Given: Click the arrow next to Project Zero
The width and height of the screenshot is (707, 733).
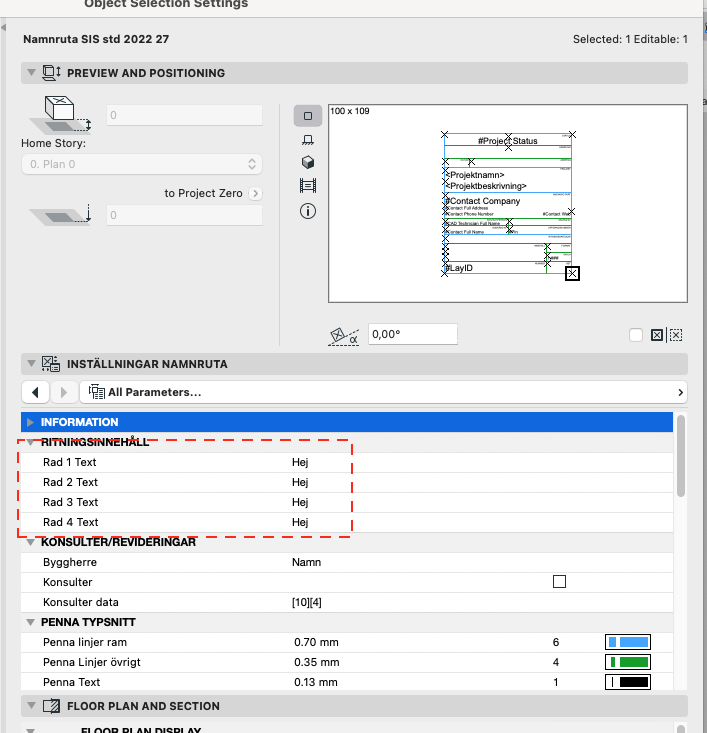Looking at the screenshot, I should pos(256,193).
